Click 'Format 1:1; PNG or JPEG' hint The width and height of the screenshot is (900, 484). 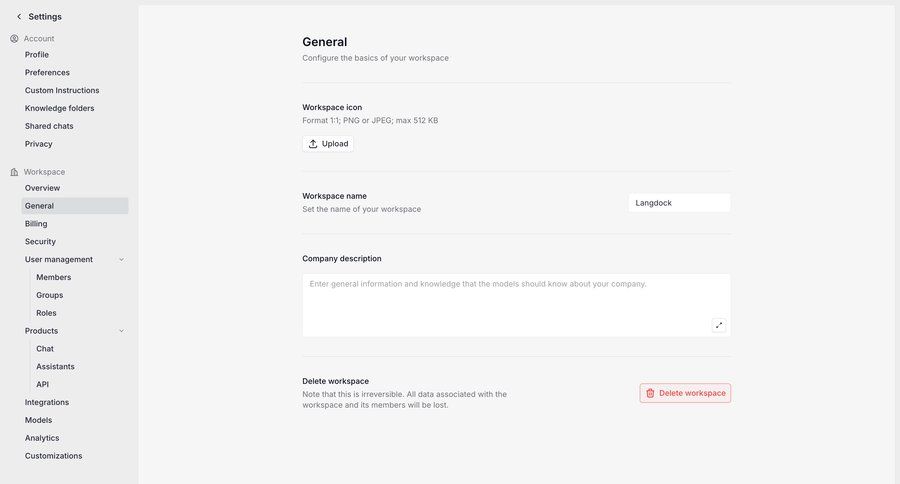coord(370,121)
